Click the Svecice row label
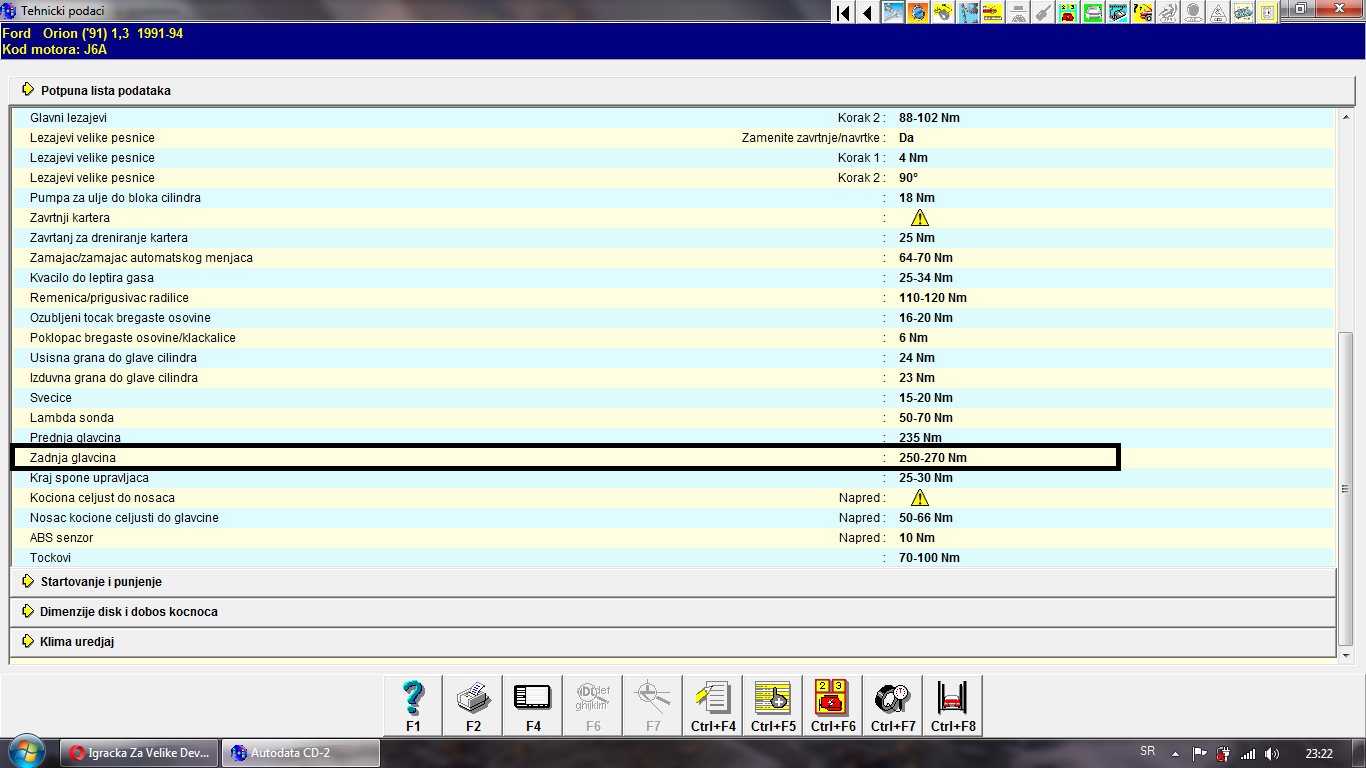This screenshot has width=1366, height=768. tap(51, 397)
